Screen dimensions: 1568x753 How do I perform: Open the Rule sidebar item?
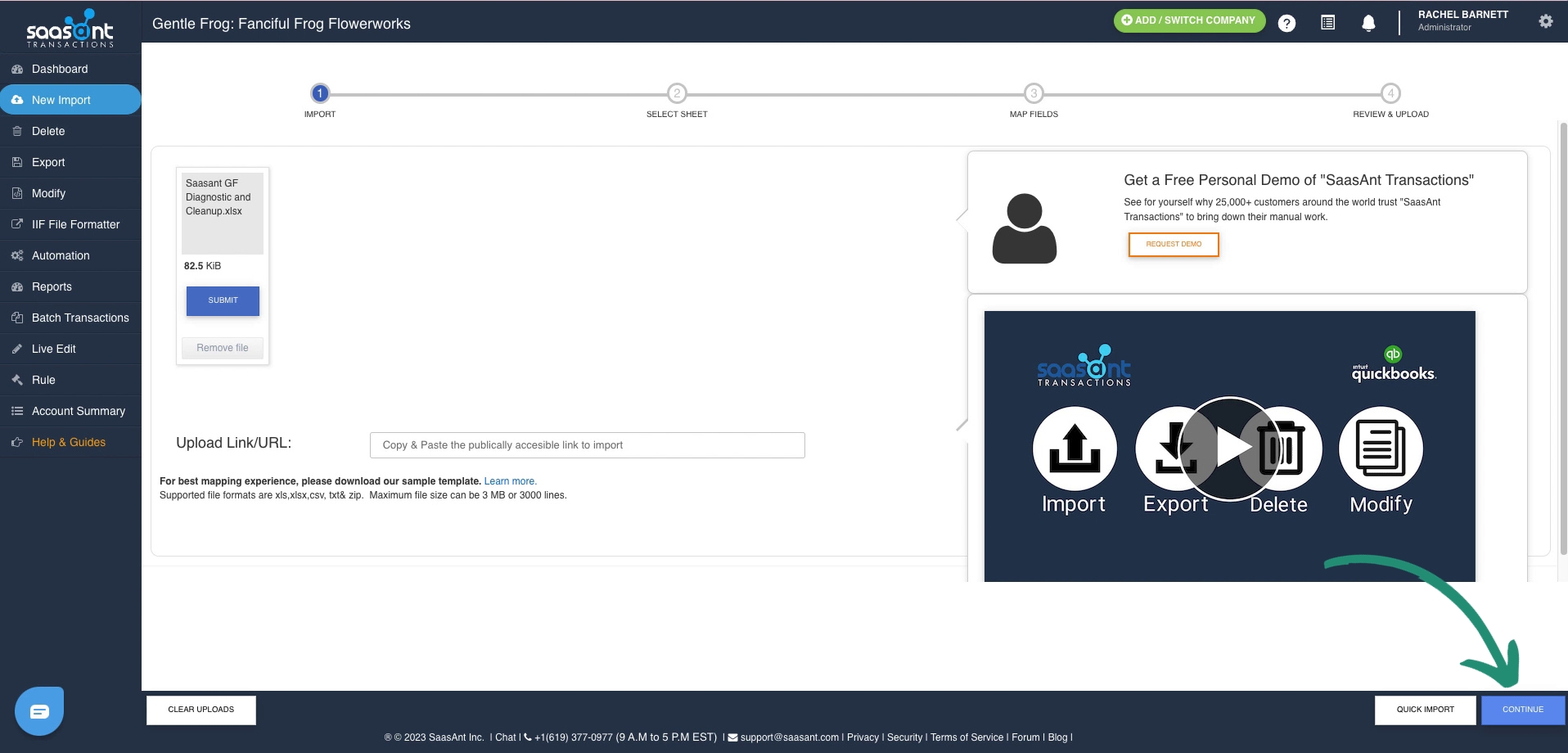click(70, 380)
